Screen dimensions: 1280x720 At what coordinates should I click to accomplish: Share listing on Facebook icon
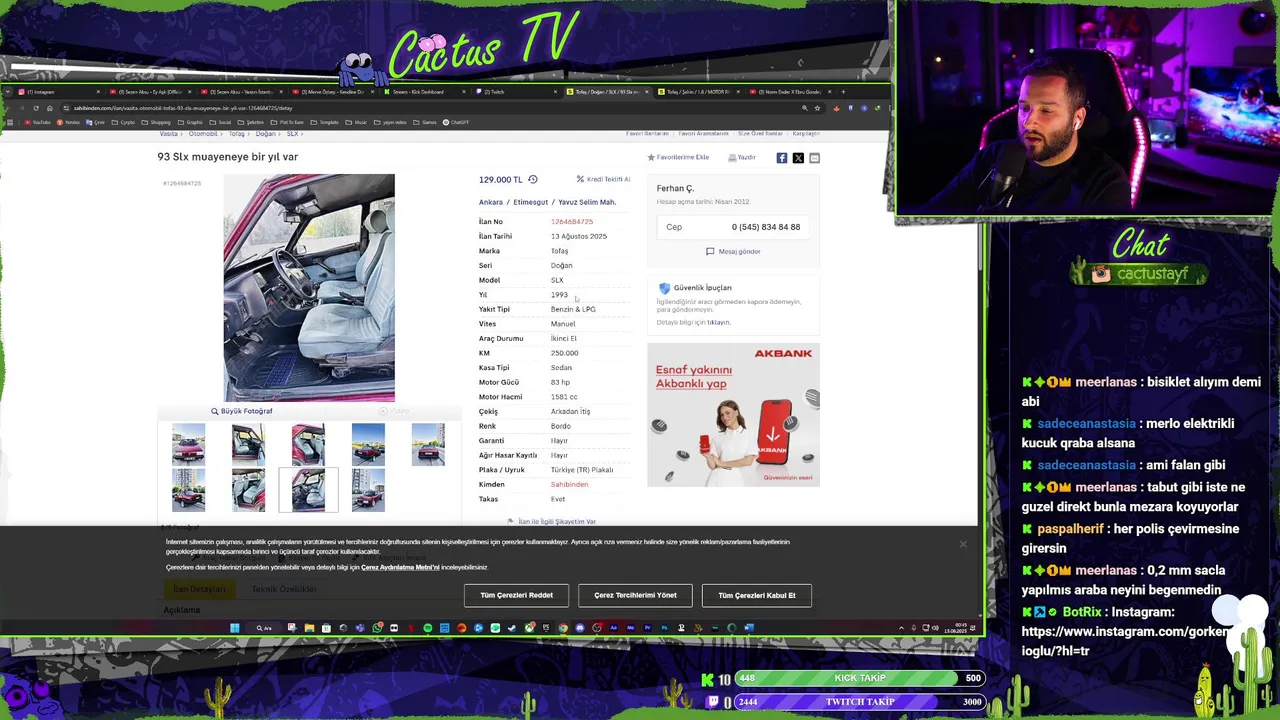782,158
